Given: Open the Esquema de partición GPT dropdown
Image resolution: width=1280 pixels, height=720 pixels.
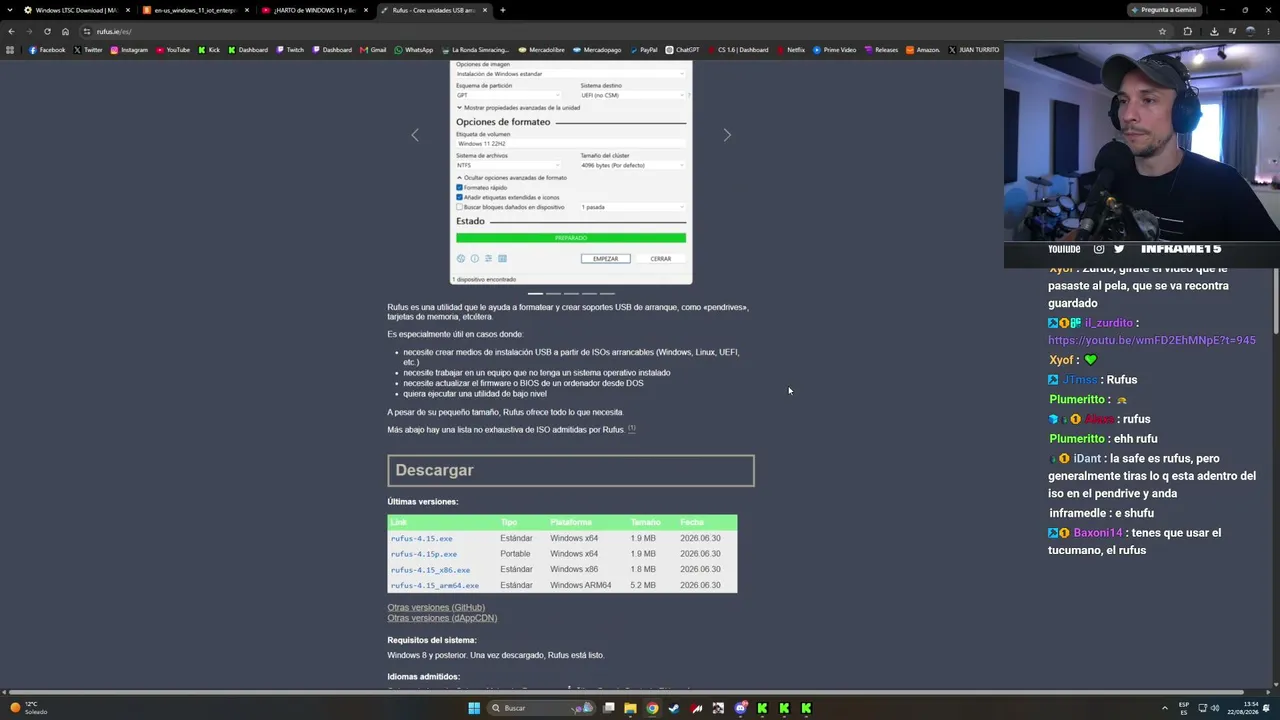Looking at the screenshot, I should pos(508,95).
